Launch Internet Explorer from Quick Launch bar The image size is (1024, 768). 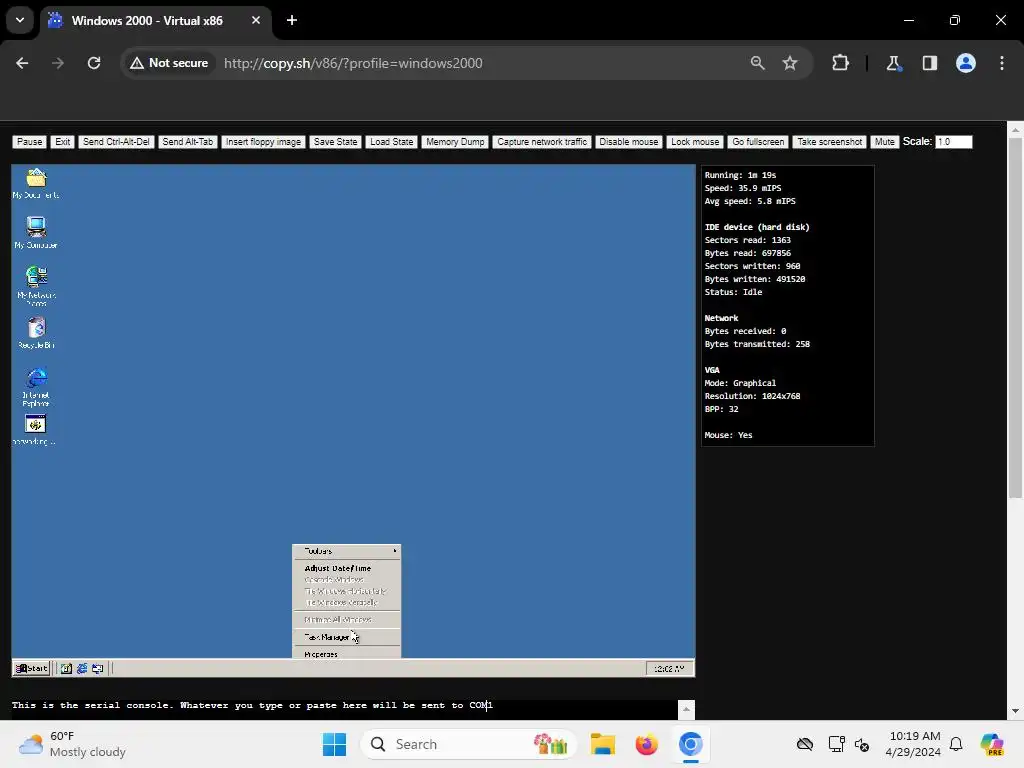[82, 668]
